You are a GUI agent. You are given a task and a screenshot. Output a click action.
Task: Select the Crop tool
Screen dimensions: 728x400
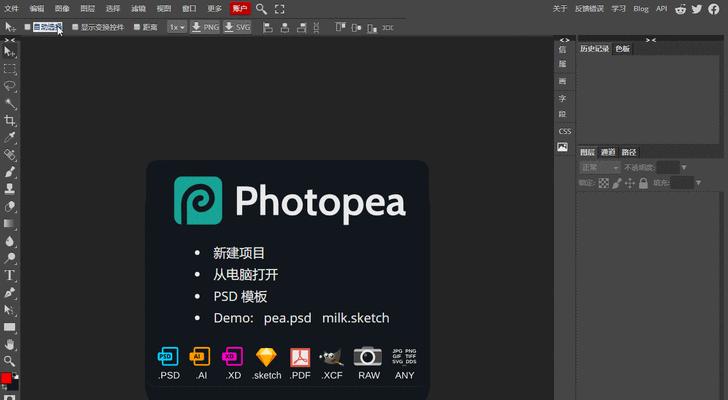click(10, 121)
